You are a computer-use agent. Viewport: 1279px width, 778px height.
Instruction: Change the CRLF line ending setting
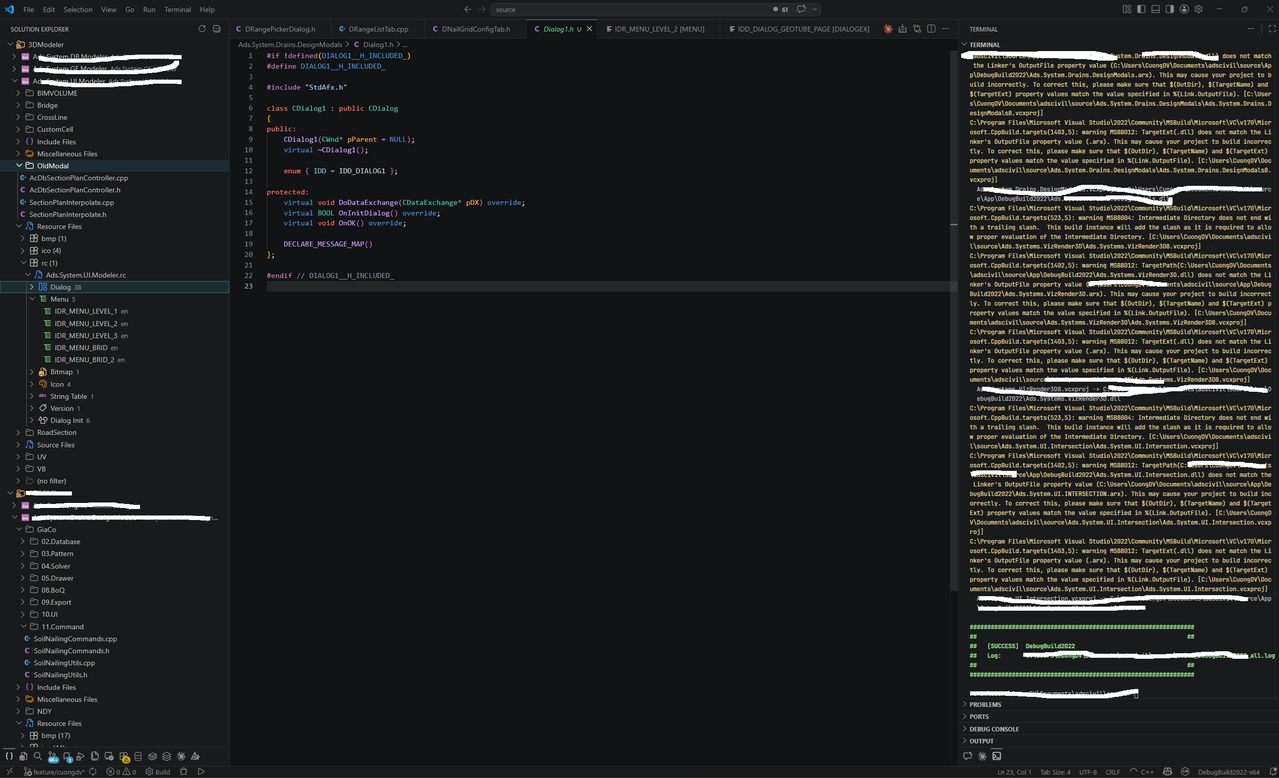[1113, 772]
